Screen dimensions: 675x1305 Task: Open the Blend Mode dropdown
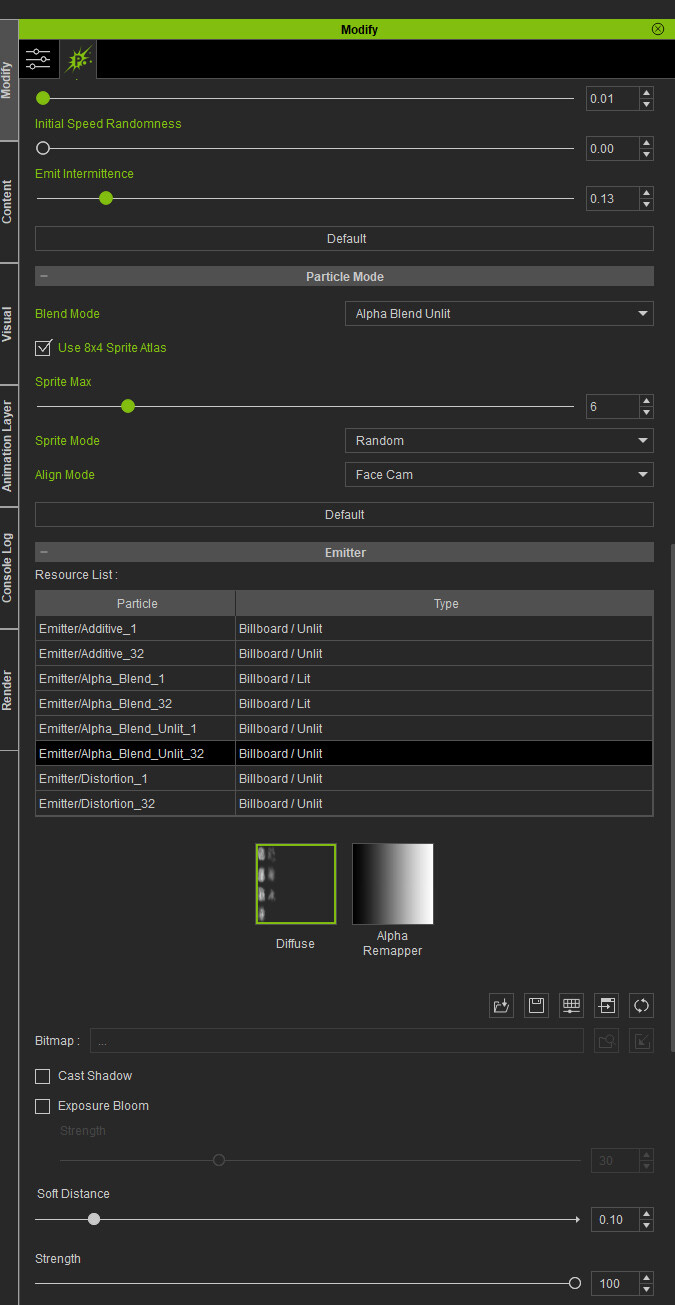point(499,314)
